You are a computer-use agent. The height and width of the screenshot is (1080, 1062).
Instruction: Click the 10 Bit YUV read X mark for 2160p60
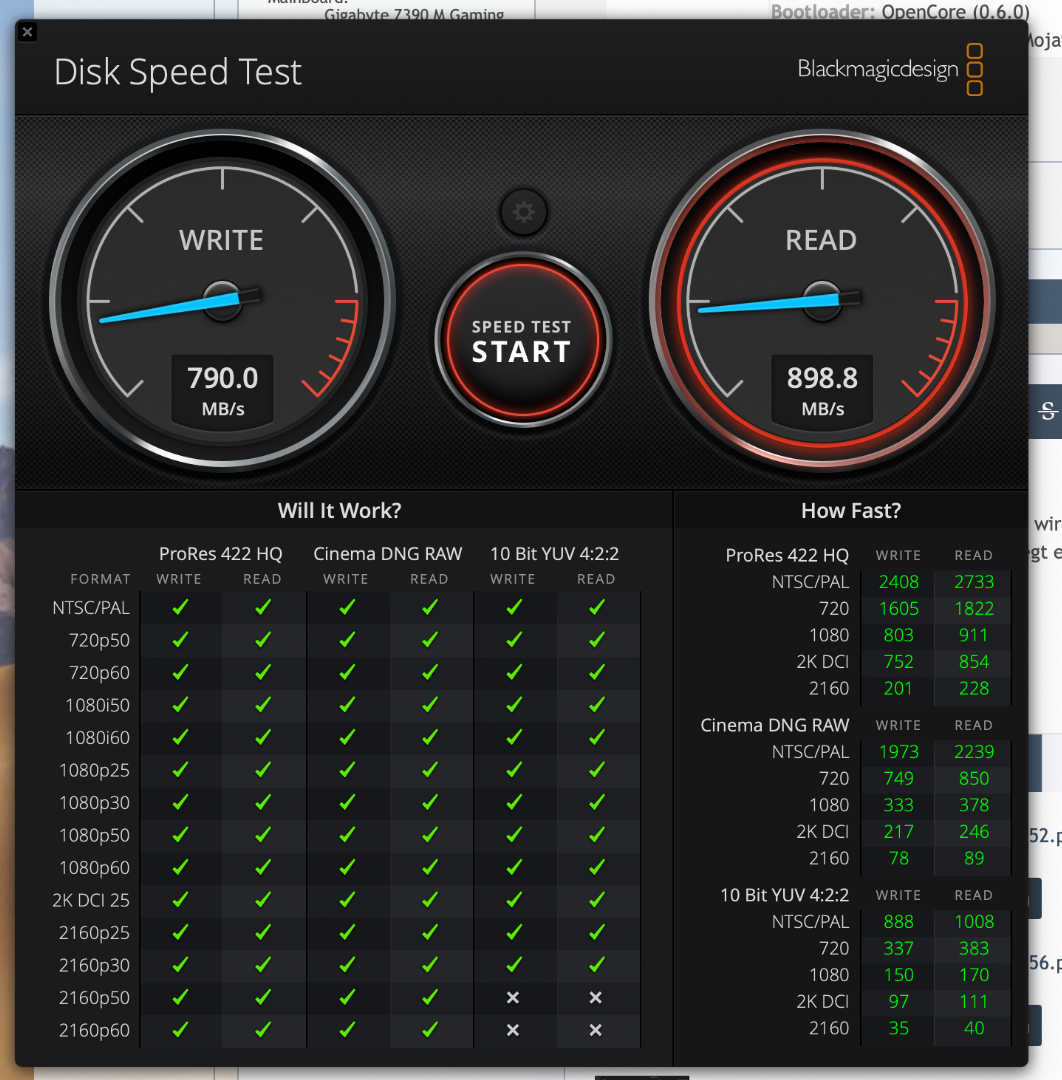pyautogui.click(x=596, y=1030)
